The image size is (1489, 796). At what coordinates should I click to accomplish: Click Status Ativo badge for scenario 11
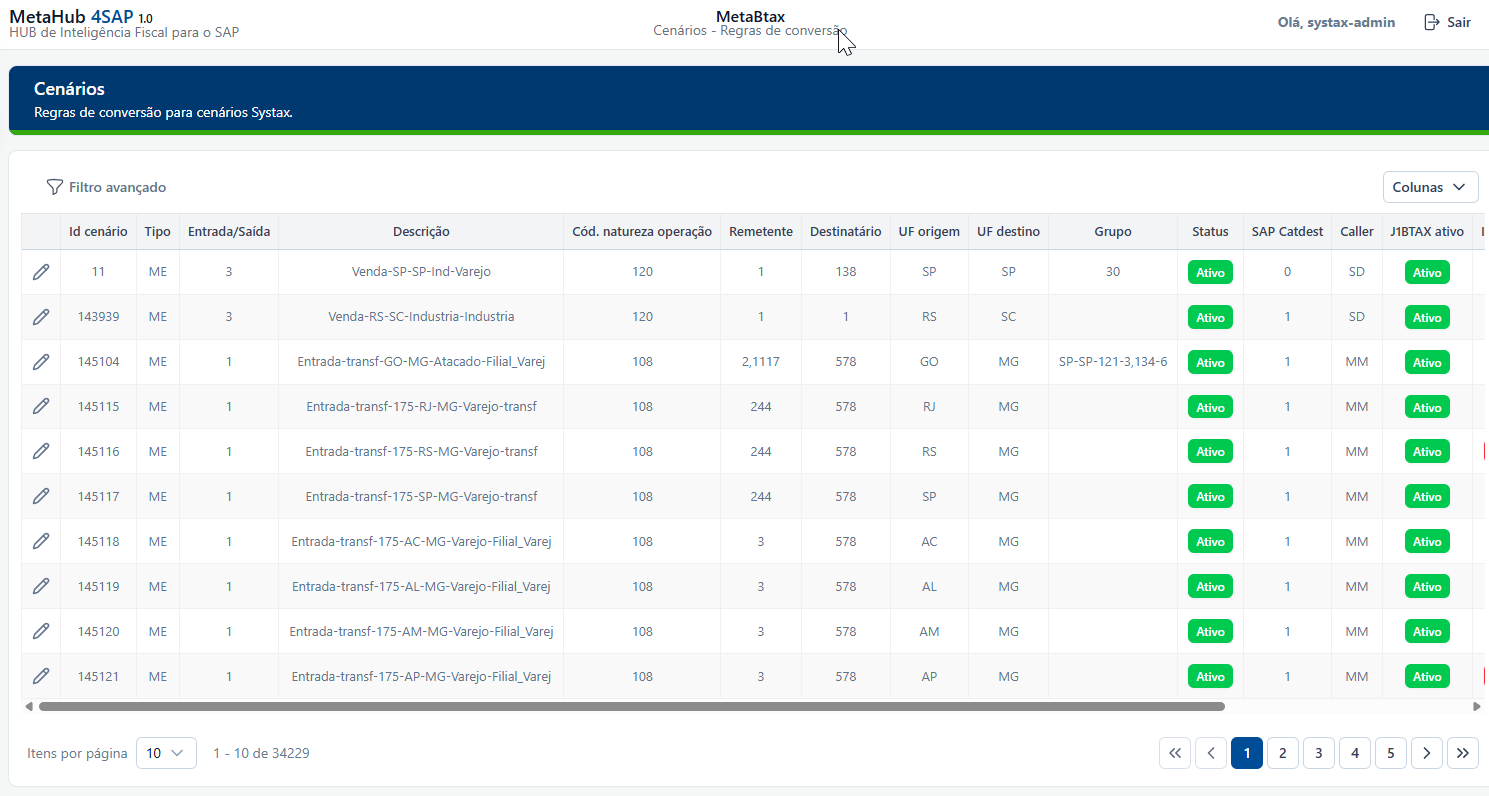point(1210,272)
